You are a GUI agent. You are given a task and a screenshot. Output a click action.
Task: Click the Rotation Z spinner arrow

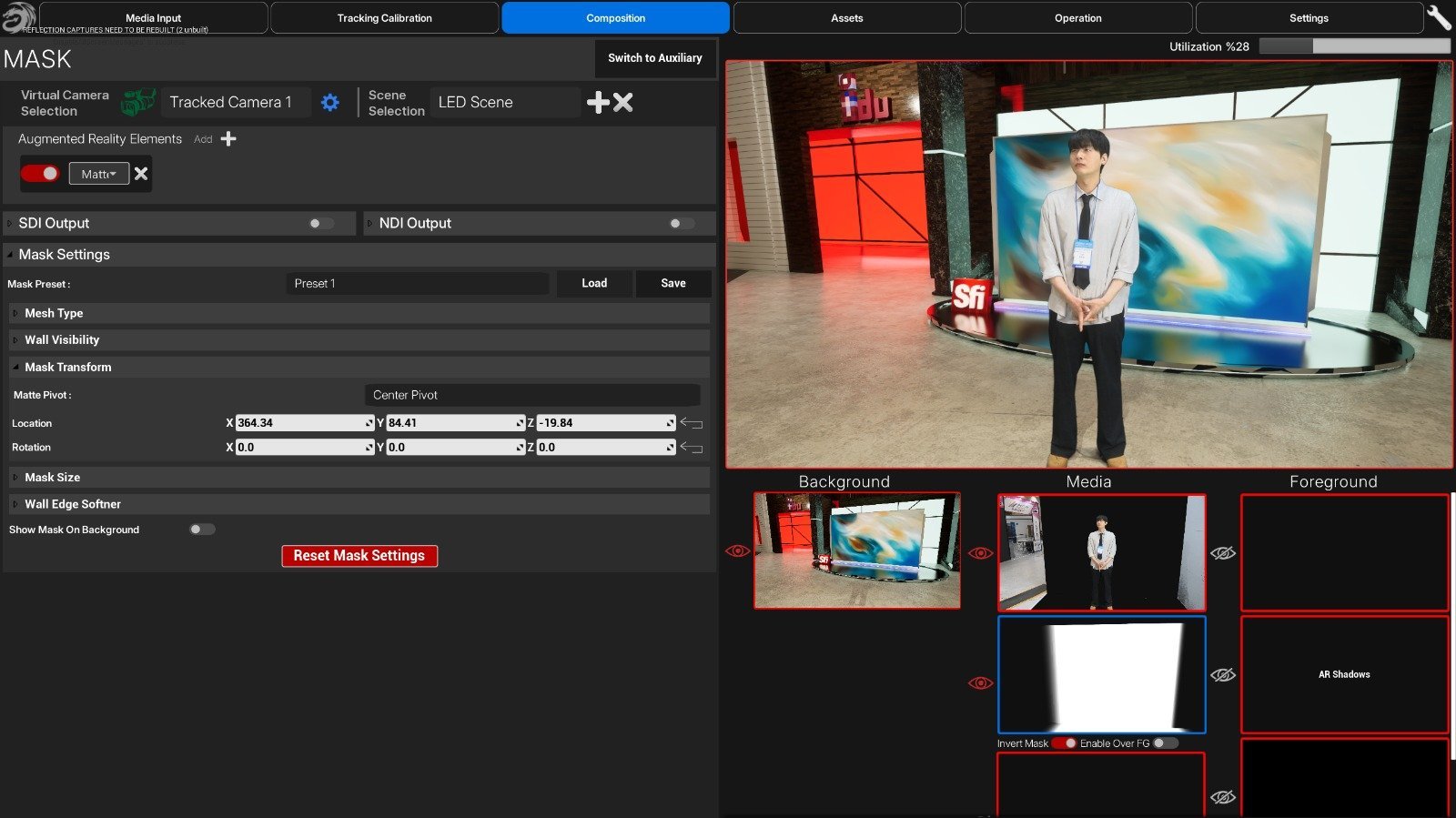(x=670, y=448)
